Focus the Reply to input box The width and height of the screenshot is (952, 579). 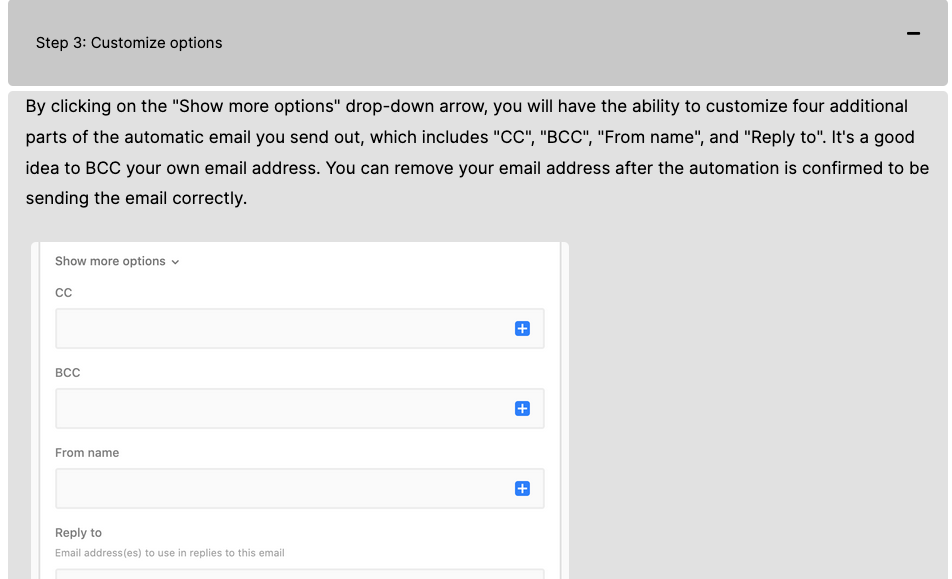(x=299, y=574)
